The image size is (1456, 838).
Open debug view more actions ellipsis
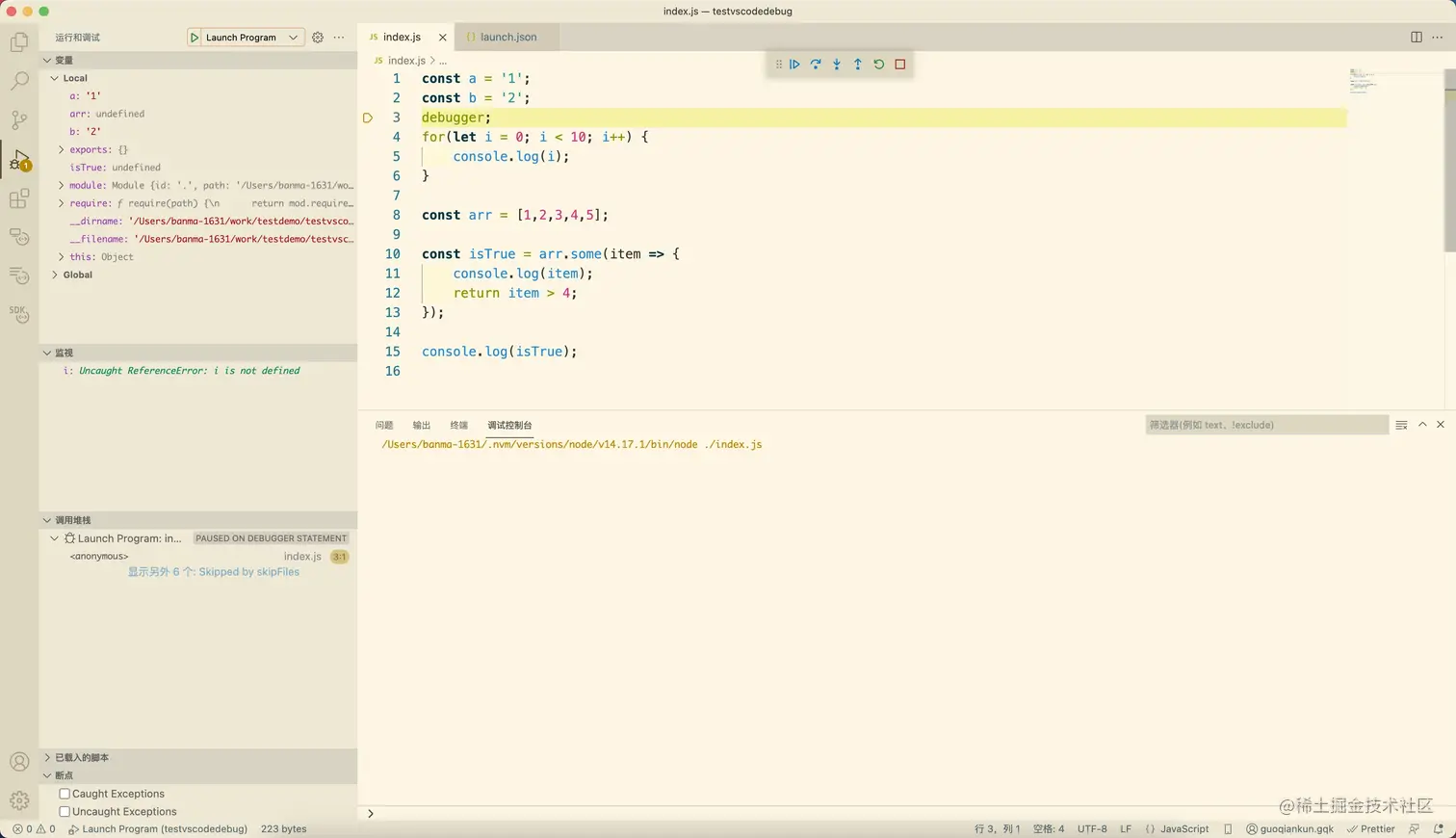339,38
